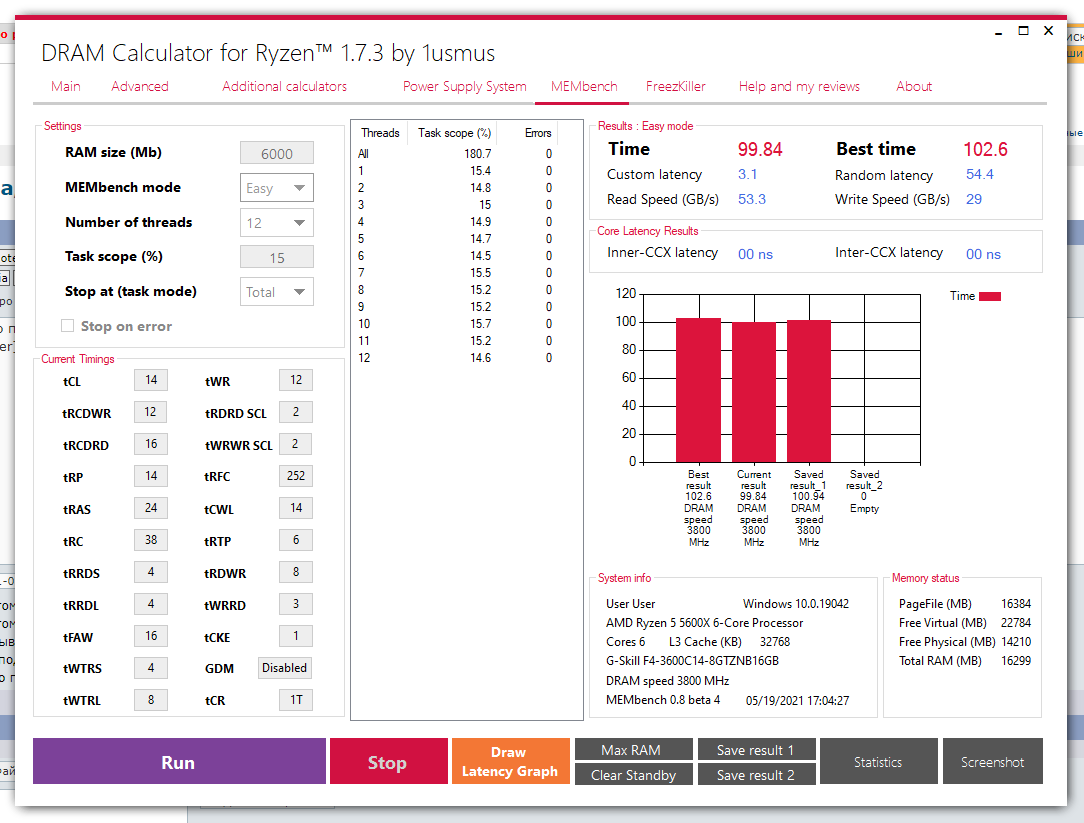This screenshot has height=823, width=1084.
Task: Select thread 7 row in table
Action: tap(456, 272)
